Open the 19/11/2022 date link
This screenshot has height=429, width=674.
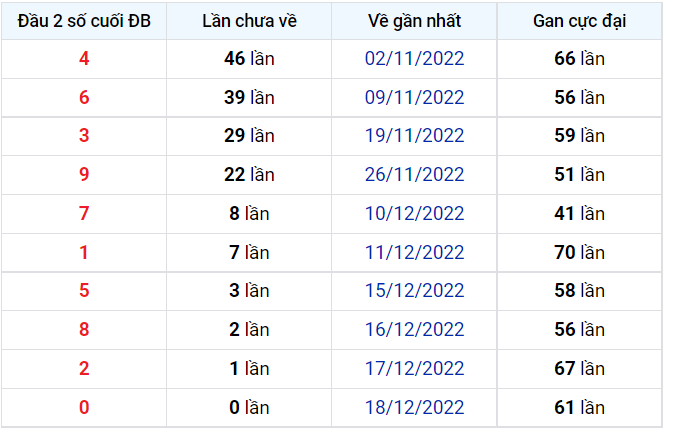[414, 136]
